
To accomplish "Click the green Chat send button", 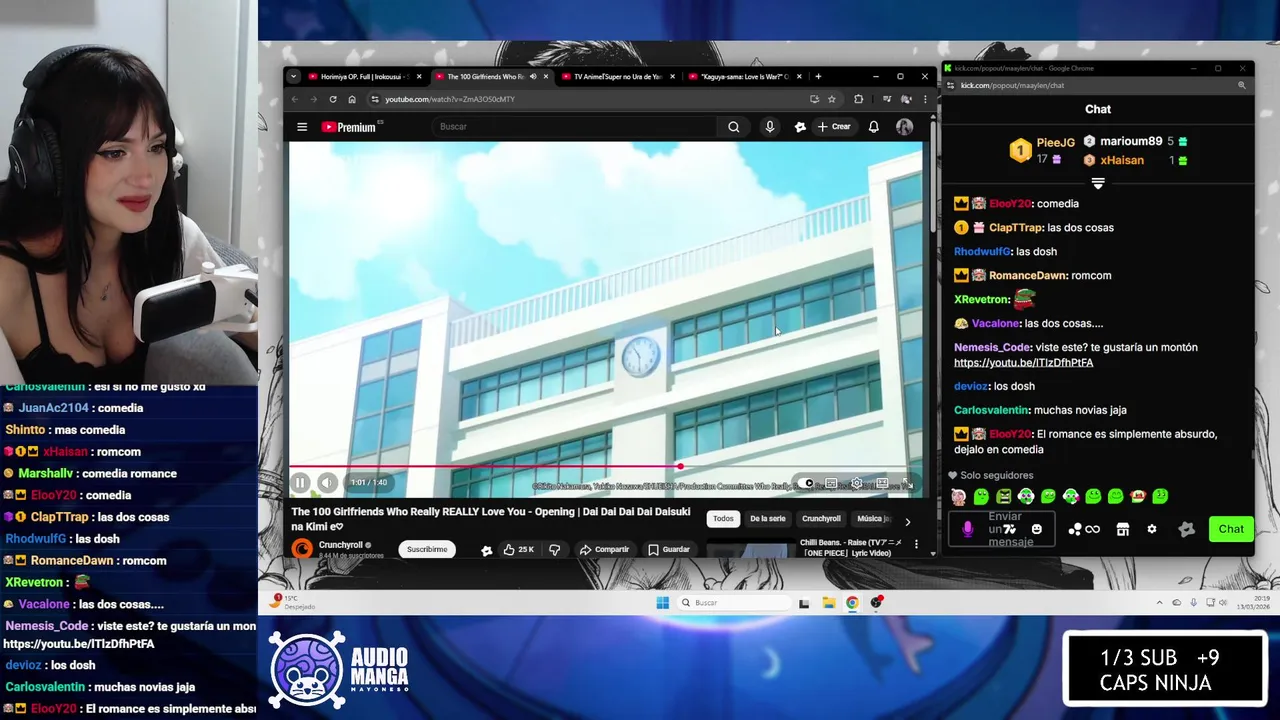I will [x=1231, y=529].
